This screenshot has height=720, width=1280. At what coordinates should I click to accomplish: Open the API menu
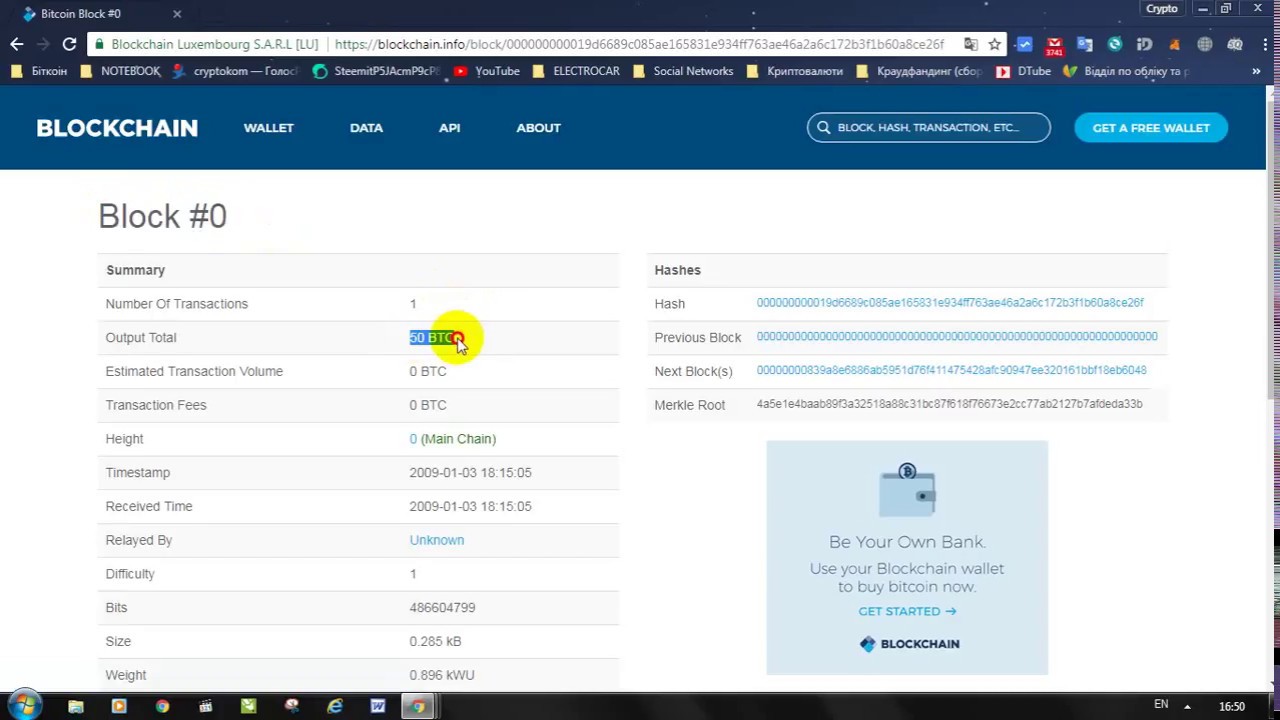coord(449,128)
